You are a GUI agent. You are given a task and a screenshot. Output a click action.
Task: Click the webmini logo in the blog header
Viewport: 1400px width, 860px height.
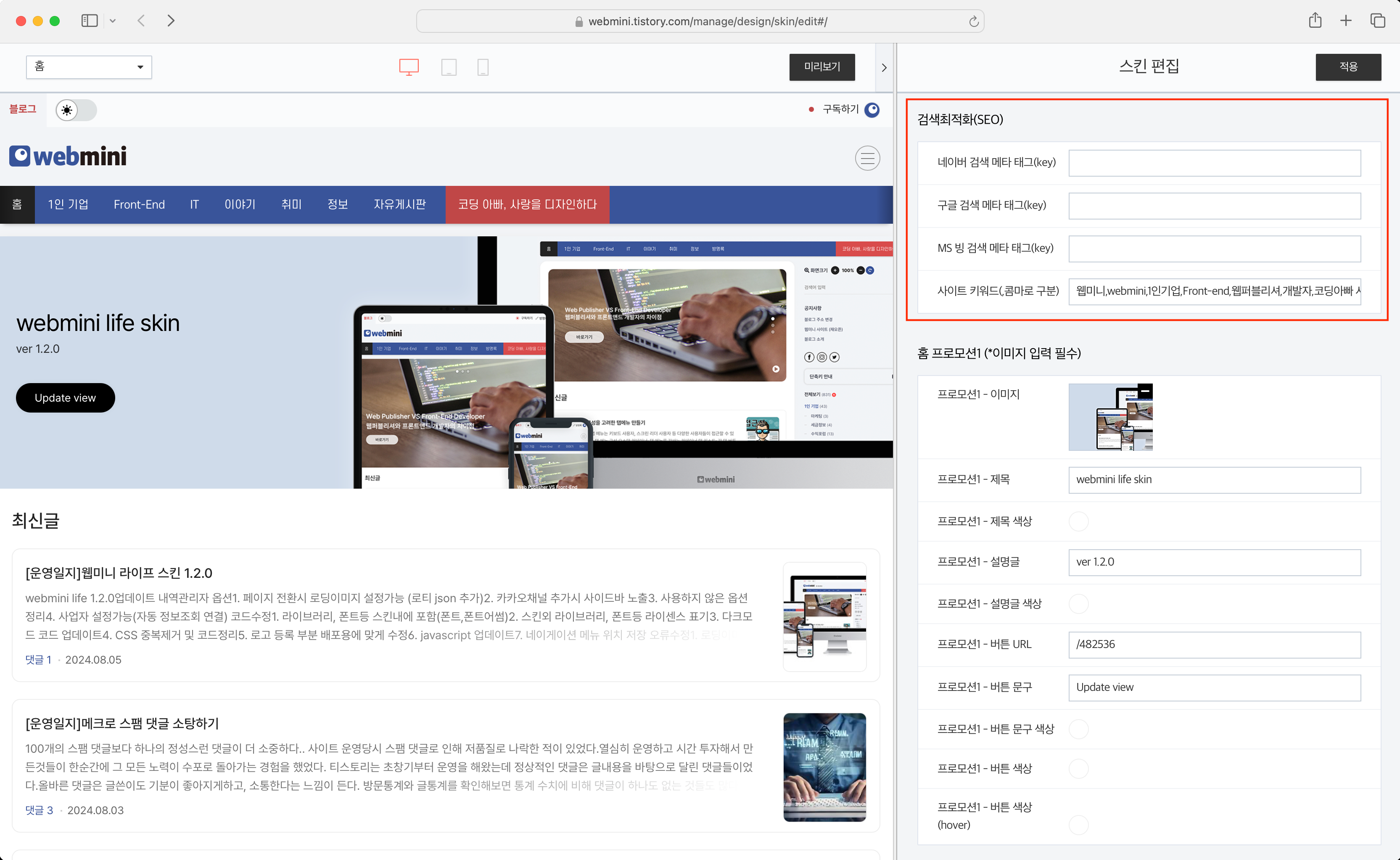pyautogui.click(x=68, y=156)
